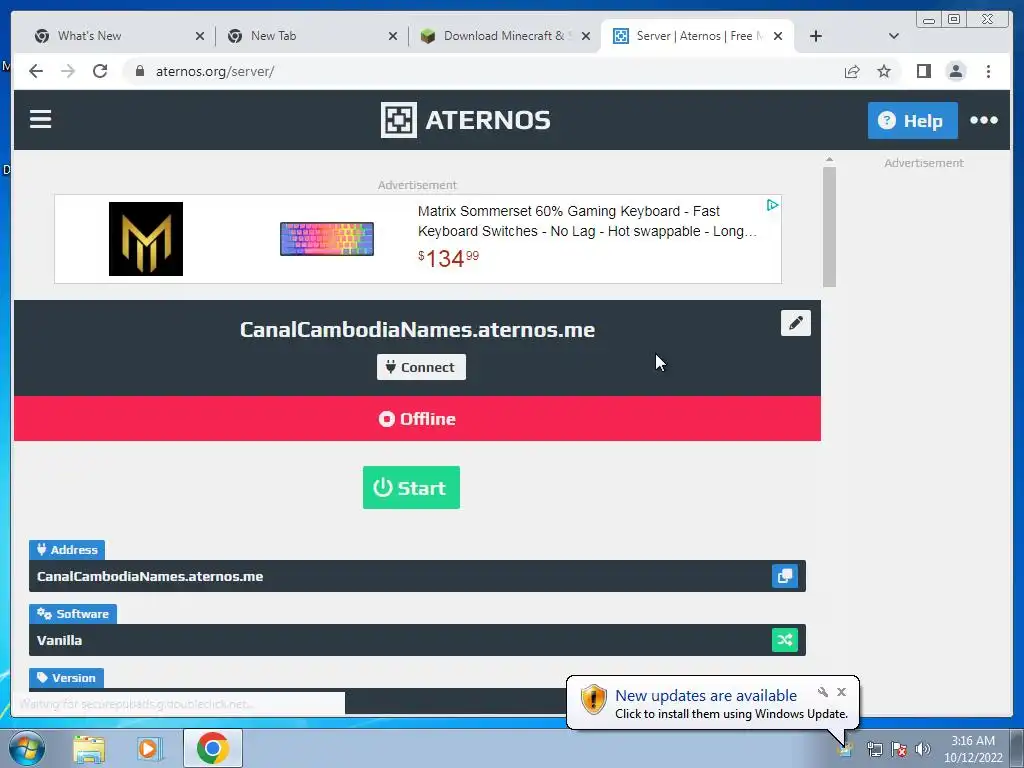Close the New Tab tab
Viewport: 1024px width, 768px height.
pos(392,37)
